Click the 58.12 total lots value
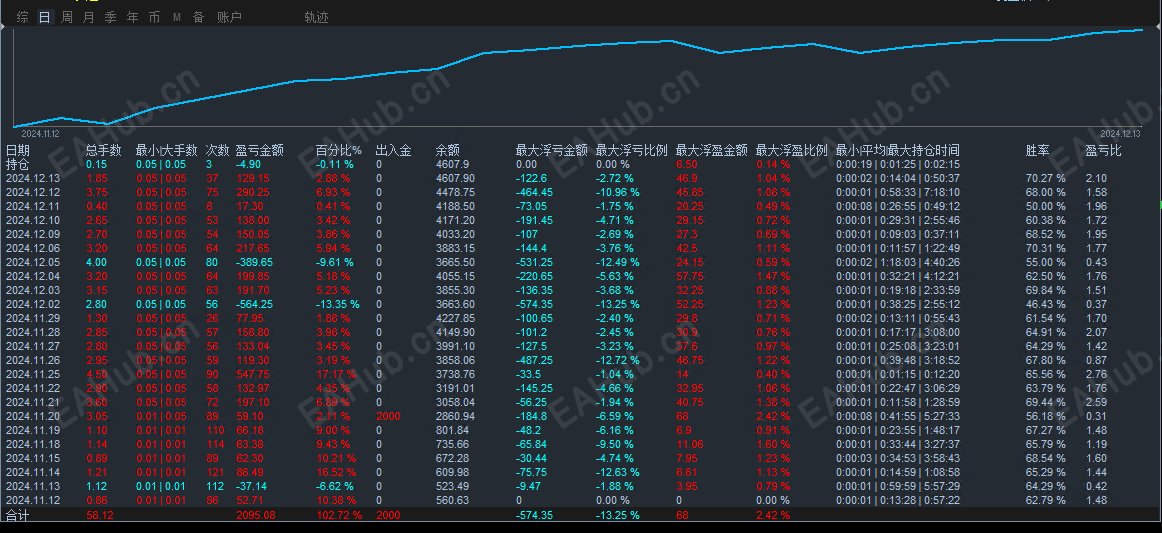Screen dimensions: 1162x533 coord(99,515)
